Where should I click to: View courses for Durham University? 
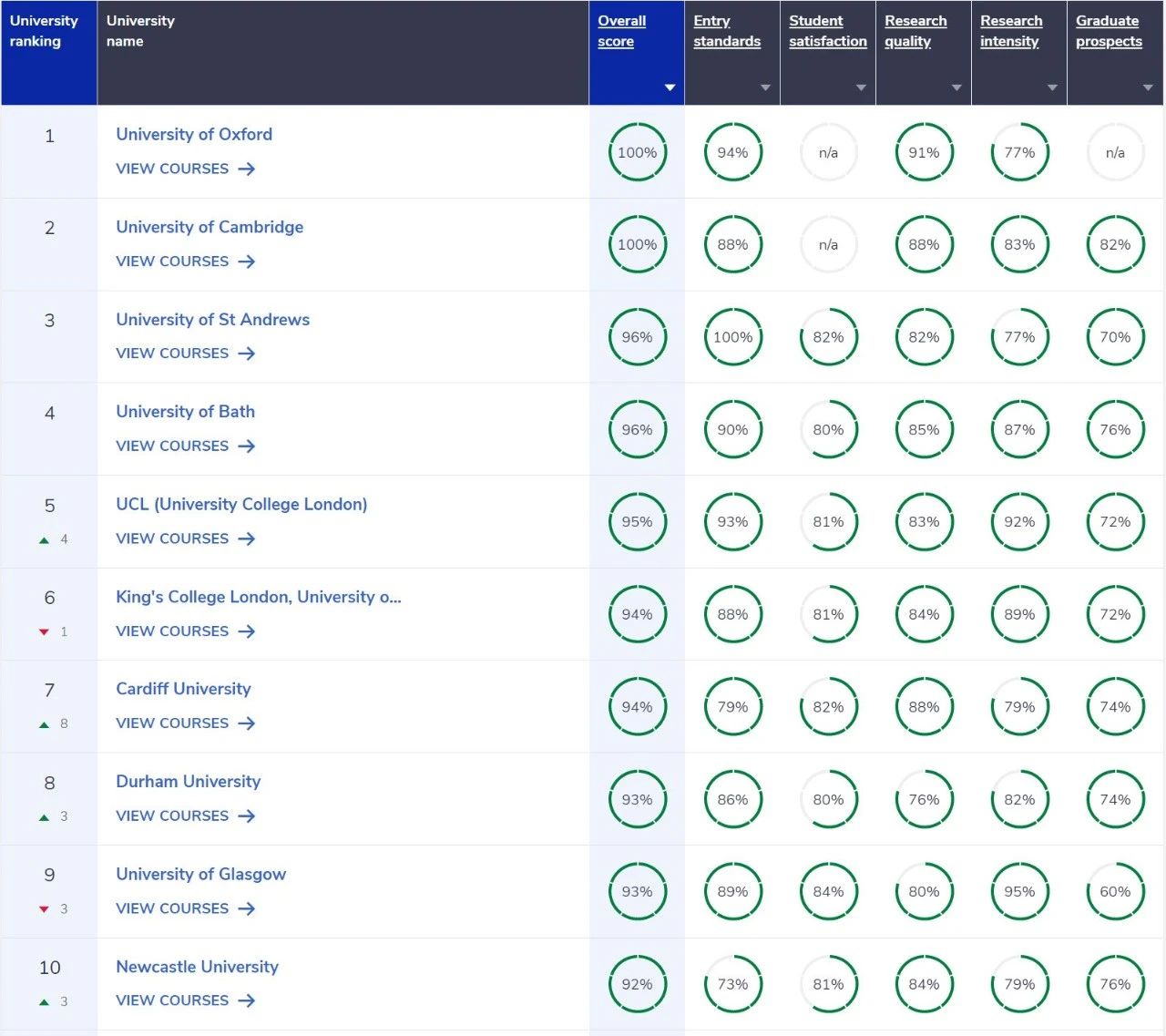coord(172,816)
